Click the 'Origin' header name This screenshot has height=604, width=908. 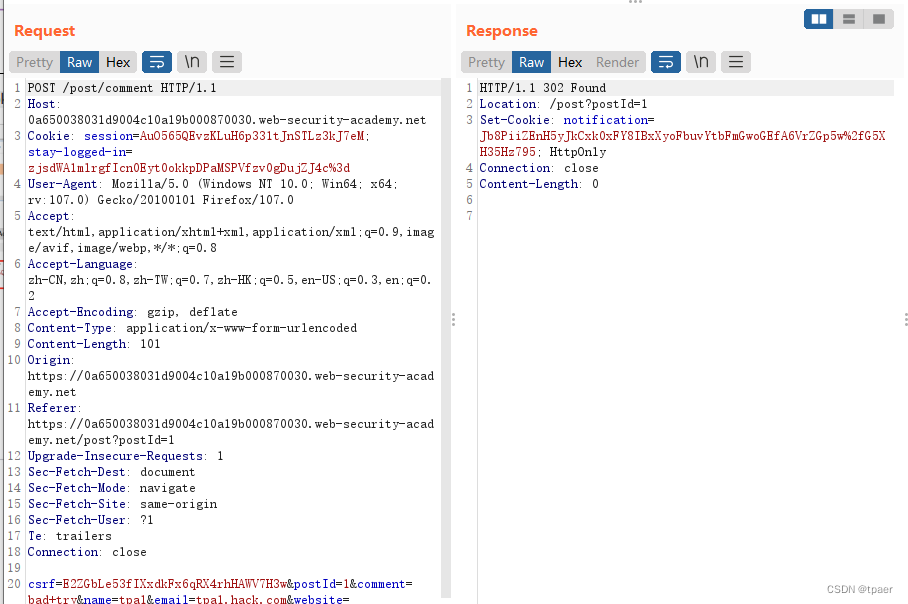(x=49, y=360)
